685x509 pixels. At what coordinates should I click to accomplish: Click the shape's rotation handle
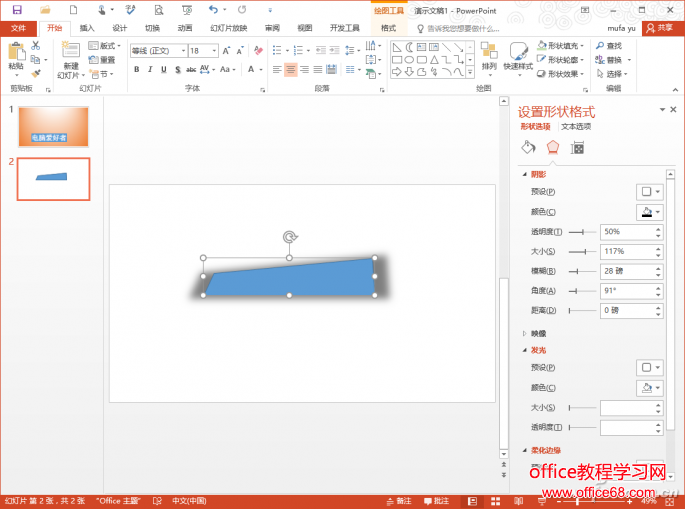click(x=289, y=237)
